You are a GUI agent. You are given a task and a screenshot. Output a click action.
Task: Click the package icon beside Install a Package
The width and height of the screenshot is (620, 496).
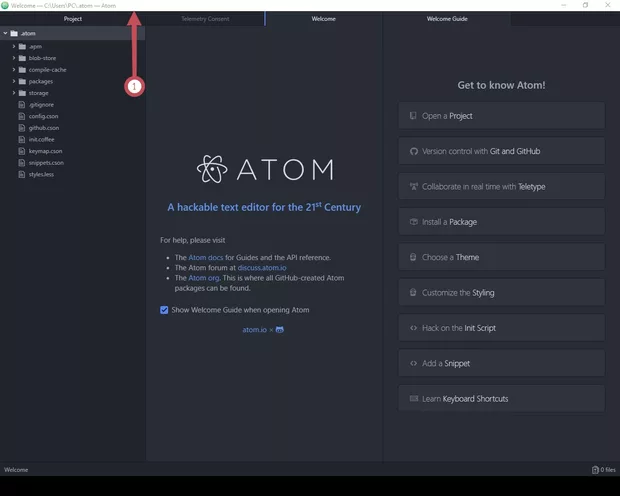[x=414, y=221]
